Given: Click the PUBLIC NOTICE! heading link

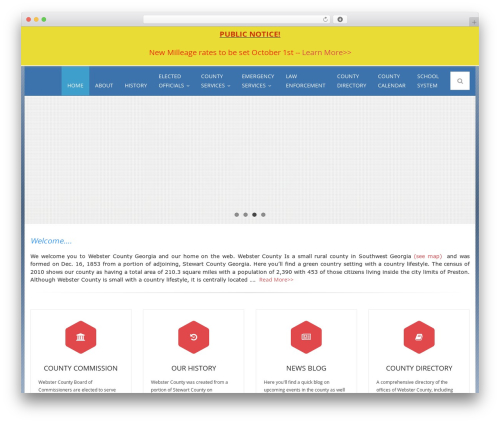Looking at the screenshot, I should tap(250, 34).
